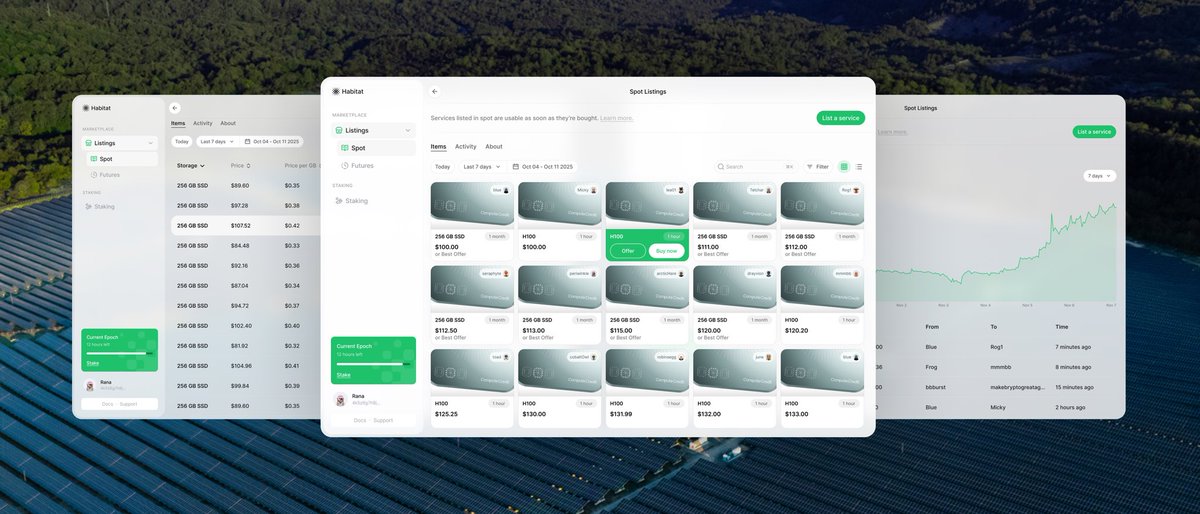Click the Docs link in front window sidebar

coord(361,420)
